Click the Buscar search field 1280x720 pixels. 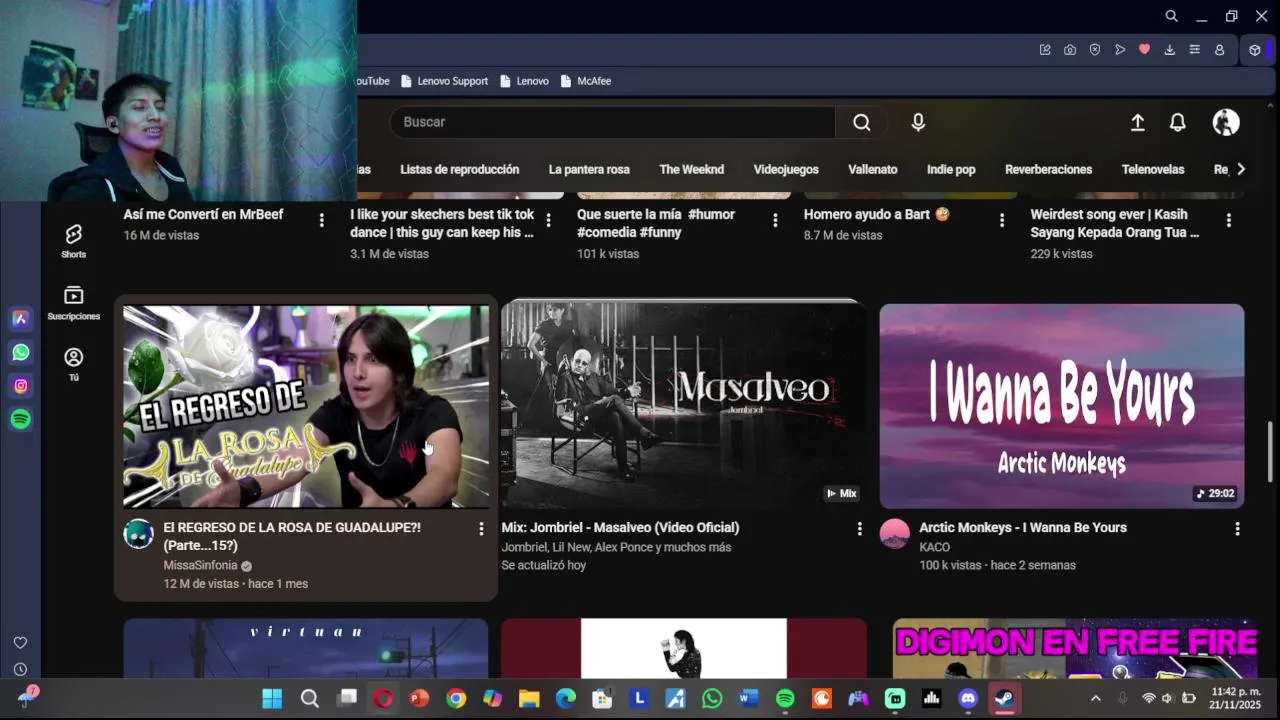(x=612, y=122)
